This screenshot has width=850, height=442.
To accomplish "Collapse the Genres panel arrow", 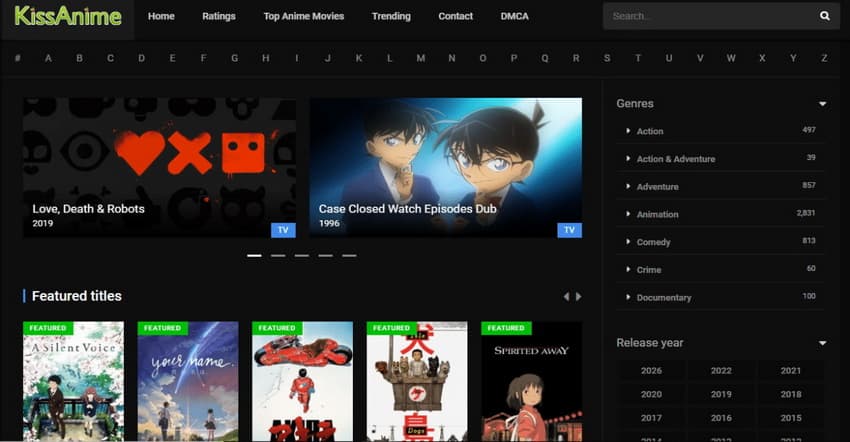I will (x=822, y=104).
